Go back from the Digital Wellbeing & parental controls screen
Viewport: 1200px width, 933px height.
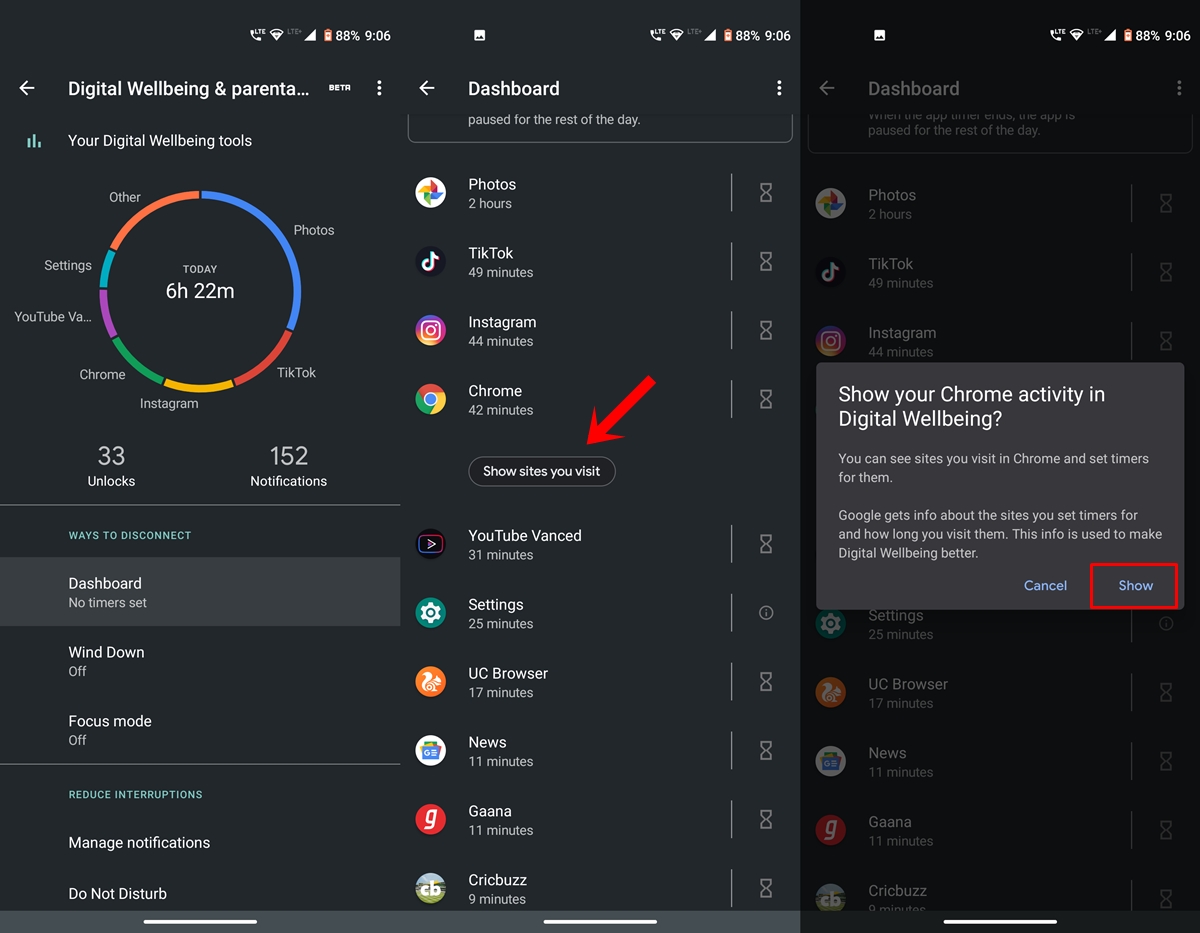point(27,88)
